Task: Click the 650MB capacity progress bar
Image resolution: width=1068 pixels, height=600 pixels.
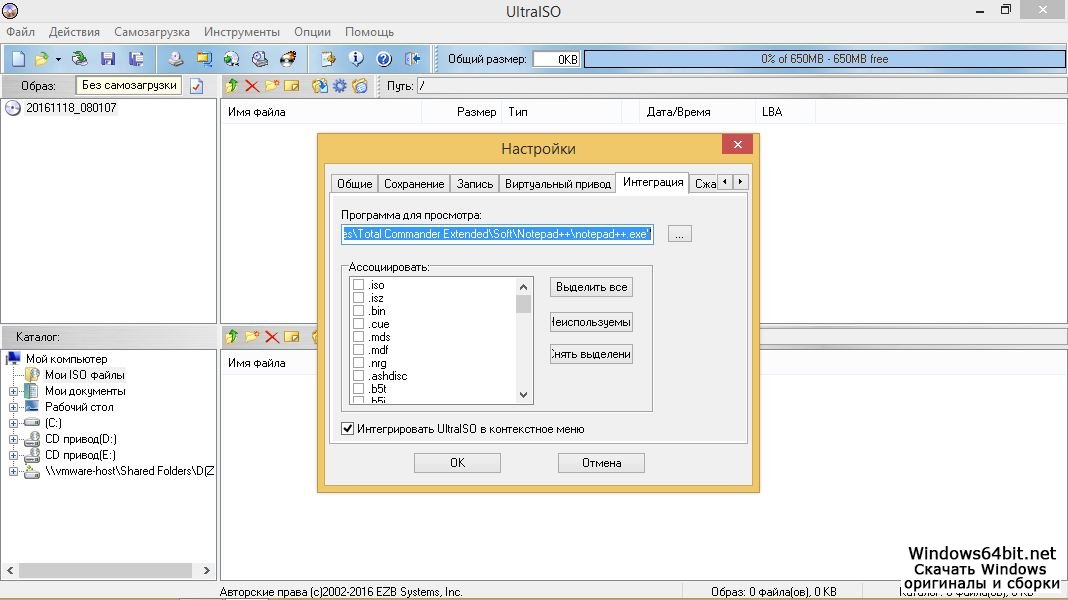Action: (x=824, y=59)
